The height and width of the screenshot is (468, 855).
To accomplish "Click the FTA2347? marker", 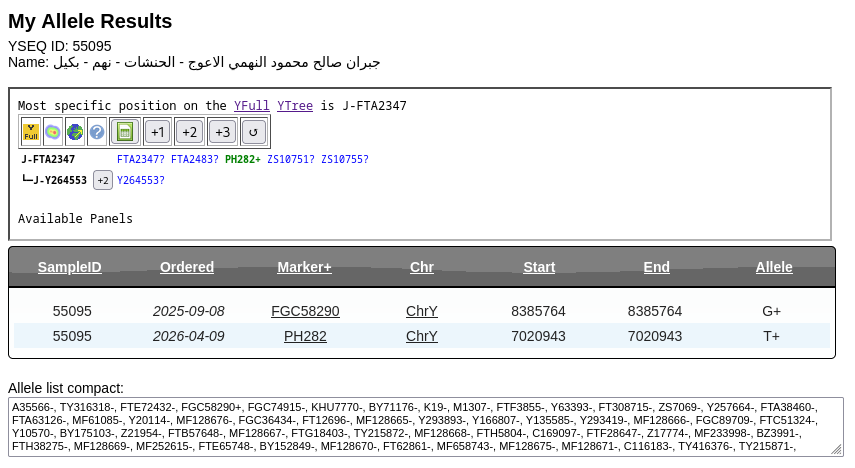I will pos(141,159).
